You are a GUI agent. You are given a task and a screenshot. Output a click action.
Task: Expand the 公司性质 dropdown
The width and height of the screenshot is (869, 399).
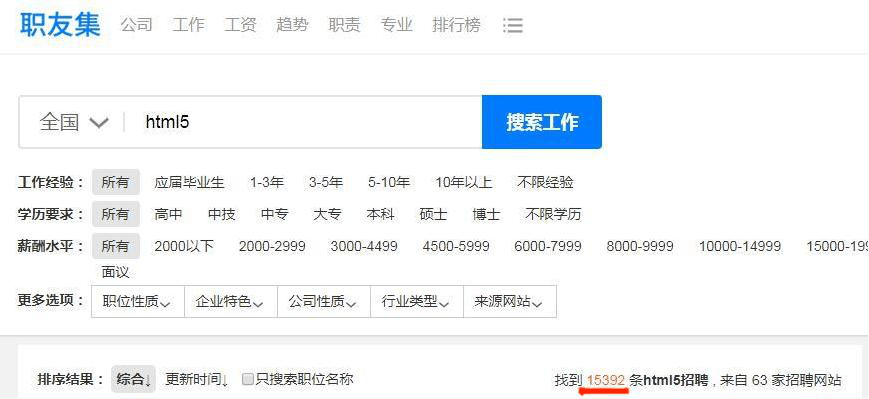[324, 302]
